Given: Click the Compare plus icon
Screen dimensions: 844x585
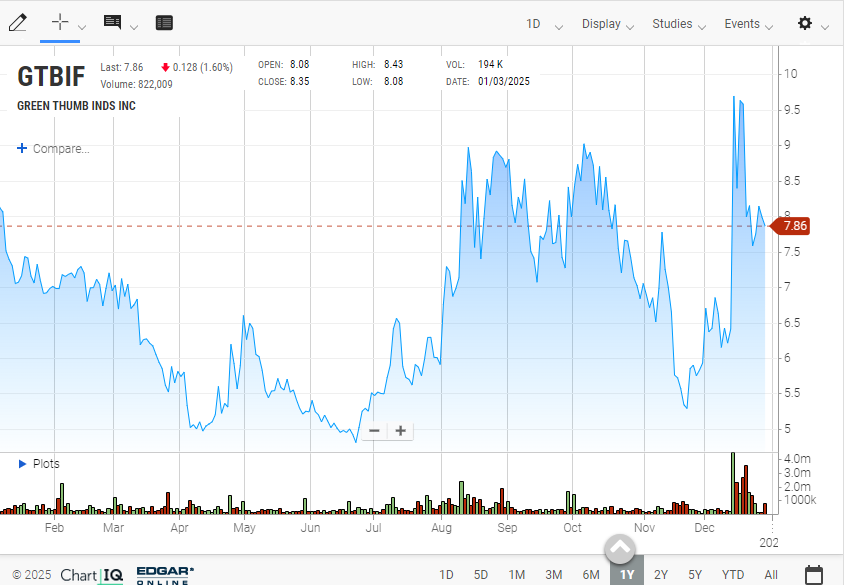Looking at the screenshot, I should click(22, 148).
